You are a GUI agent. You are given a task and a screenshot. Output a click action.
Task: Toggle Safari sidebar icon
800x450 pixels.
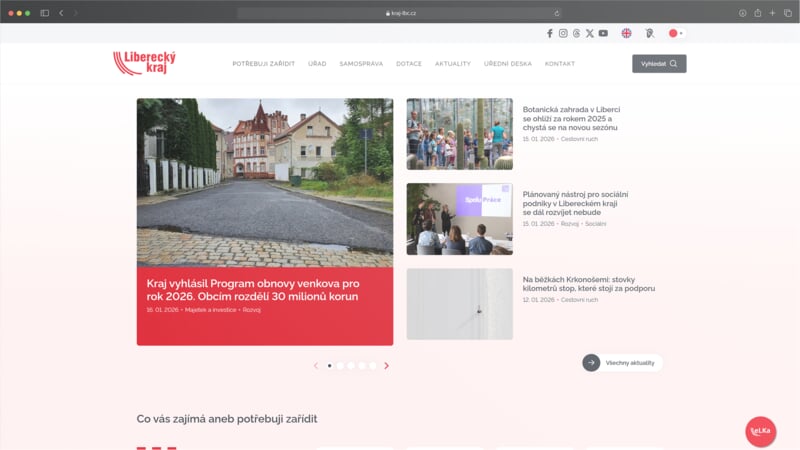(44, 13)
